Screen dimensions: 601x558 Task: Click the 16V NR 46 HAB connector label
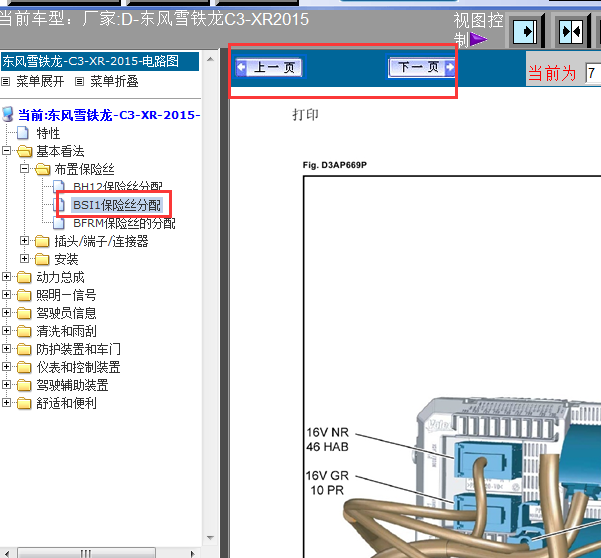coord(327,439)
